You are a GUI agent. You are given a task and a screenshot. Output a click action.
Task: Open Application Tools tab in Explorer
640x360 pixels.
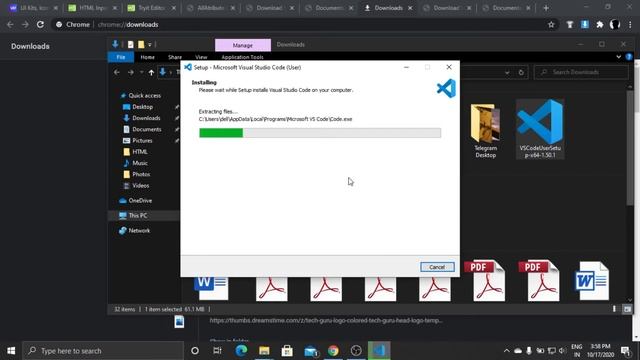click(242, 57)
